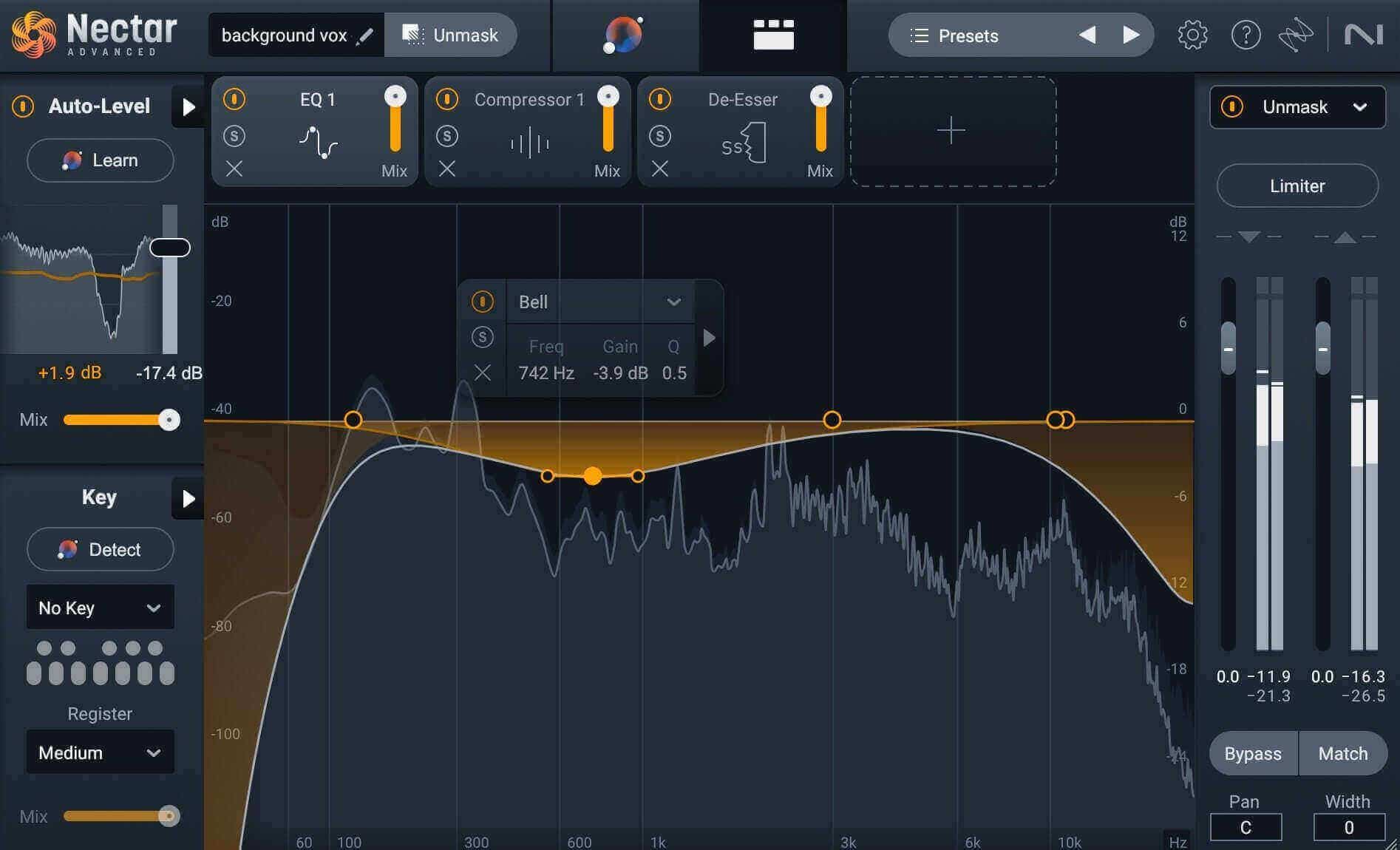This screenshot has height=850, width=1400.
Task: Open the settings gear
Action: coord(1192,35)
